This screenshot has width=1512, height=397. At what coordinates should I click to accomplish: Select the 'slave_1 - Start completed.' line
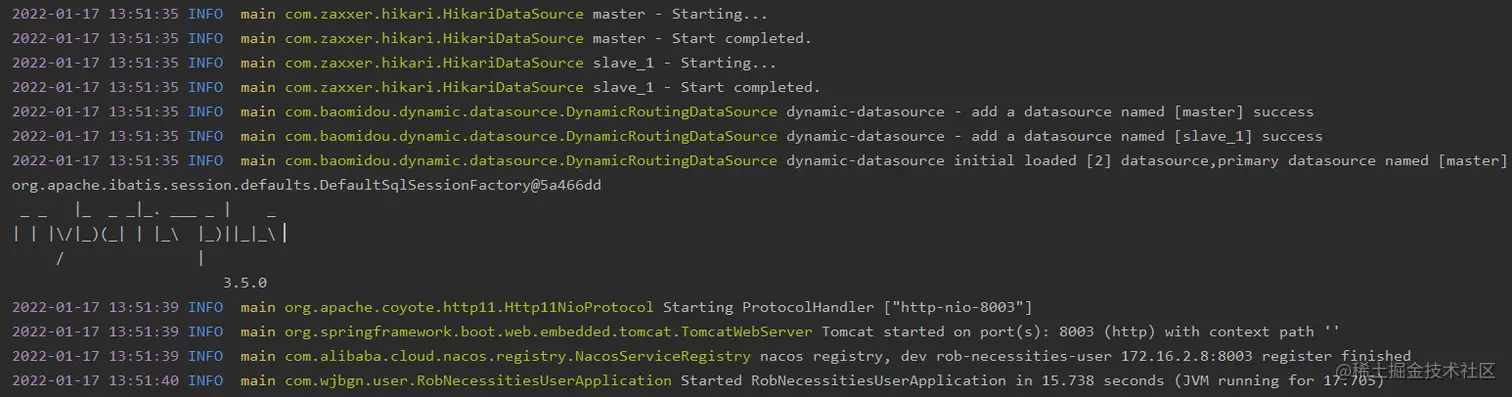[x=706, y=87]
